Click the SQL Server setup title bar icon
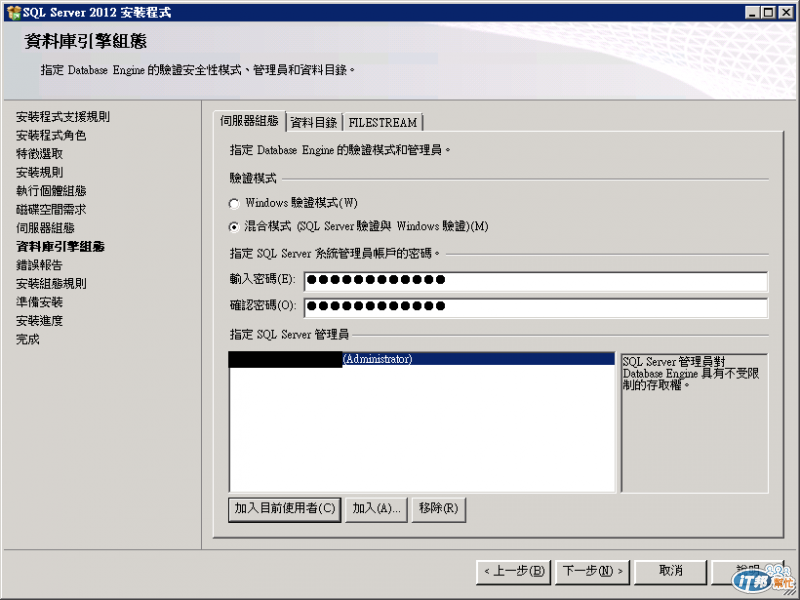This screenshot has width=800, height=600. 14,12
